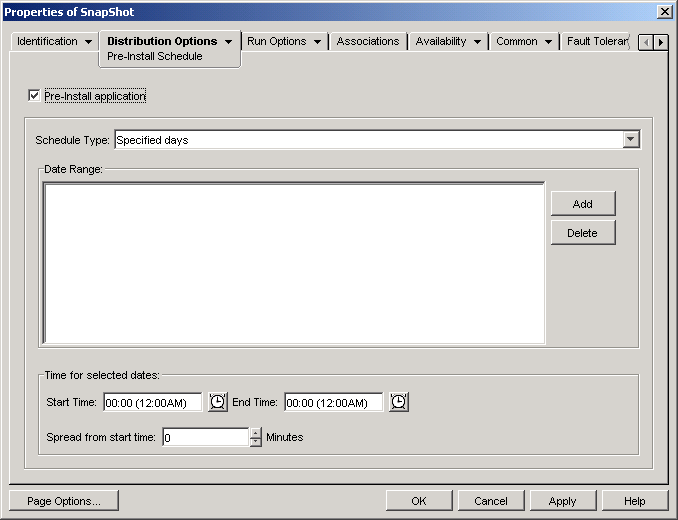Open the Run Options dropdown arrow
Viewport: 678px width, 520px height.
click(x=317, y=42)
